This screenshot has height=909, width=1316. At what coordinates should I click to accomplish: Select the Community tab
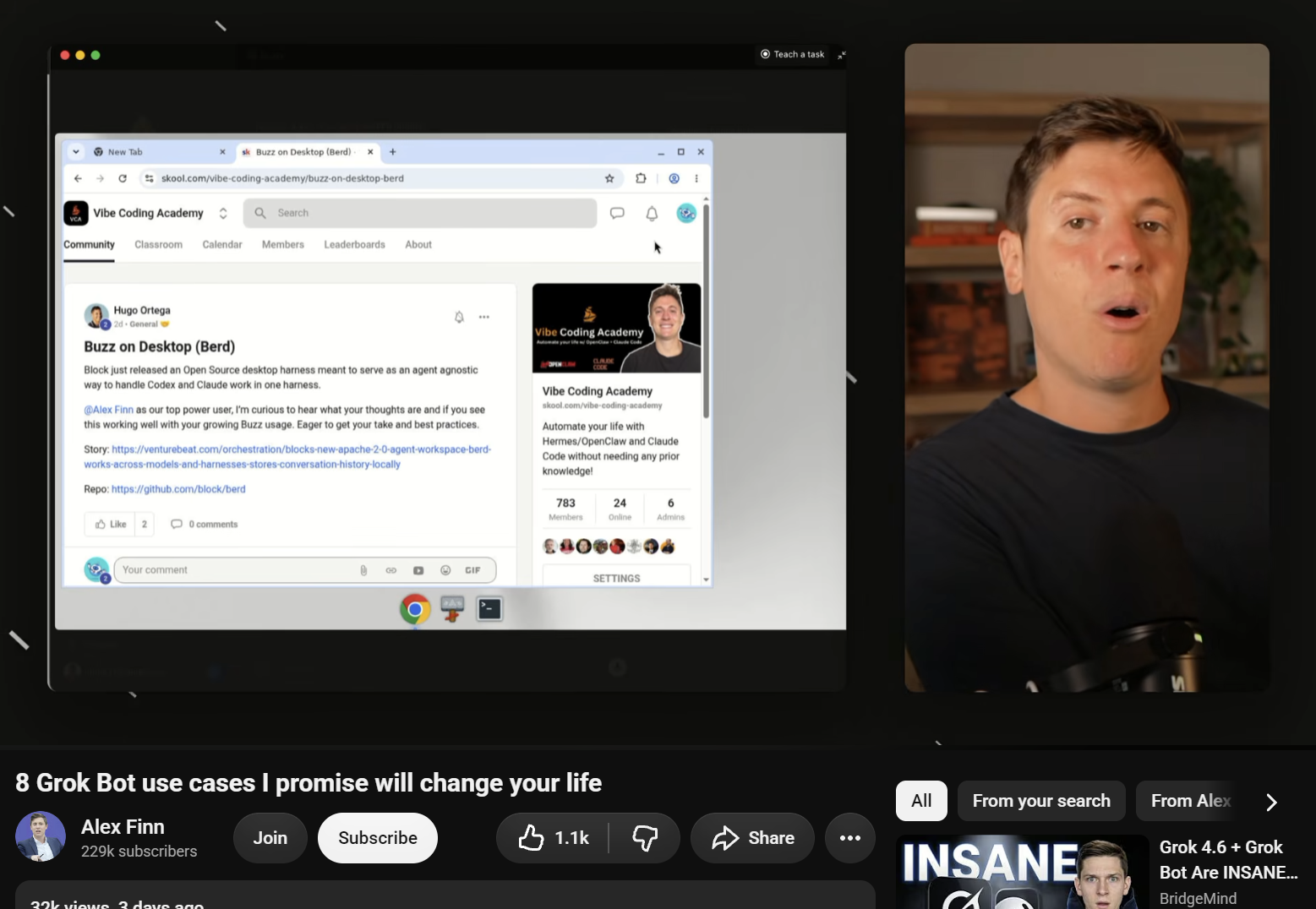point(89,245)
